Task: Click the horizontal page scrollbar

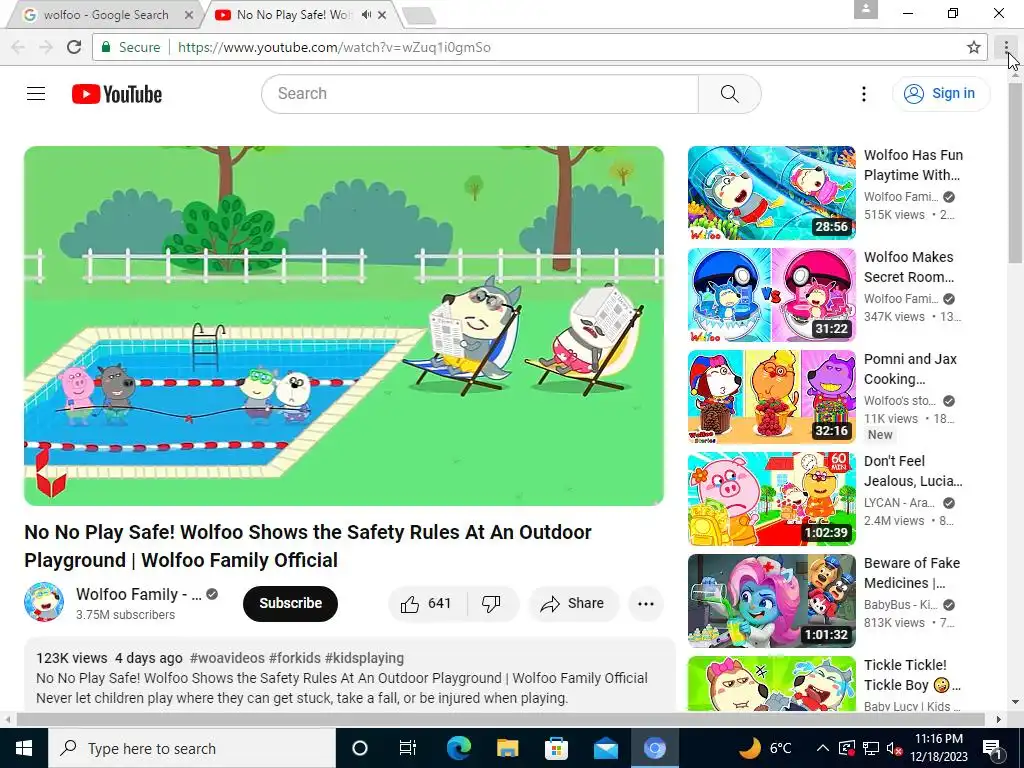Action: [500, 719]
